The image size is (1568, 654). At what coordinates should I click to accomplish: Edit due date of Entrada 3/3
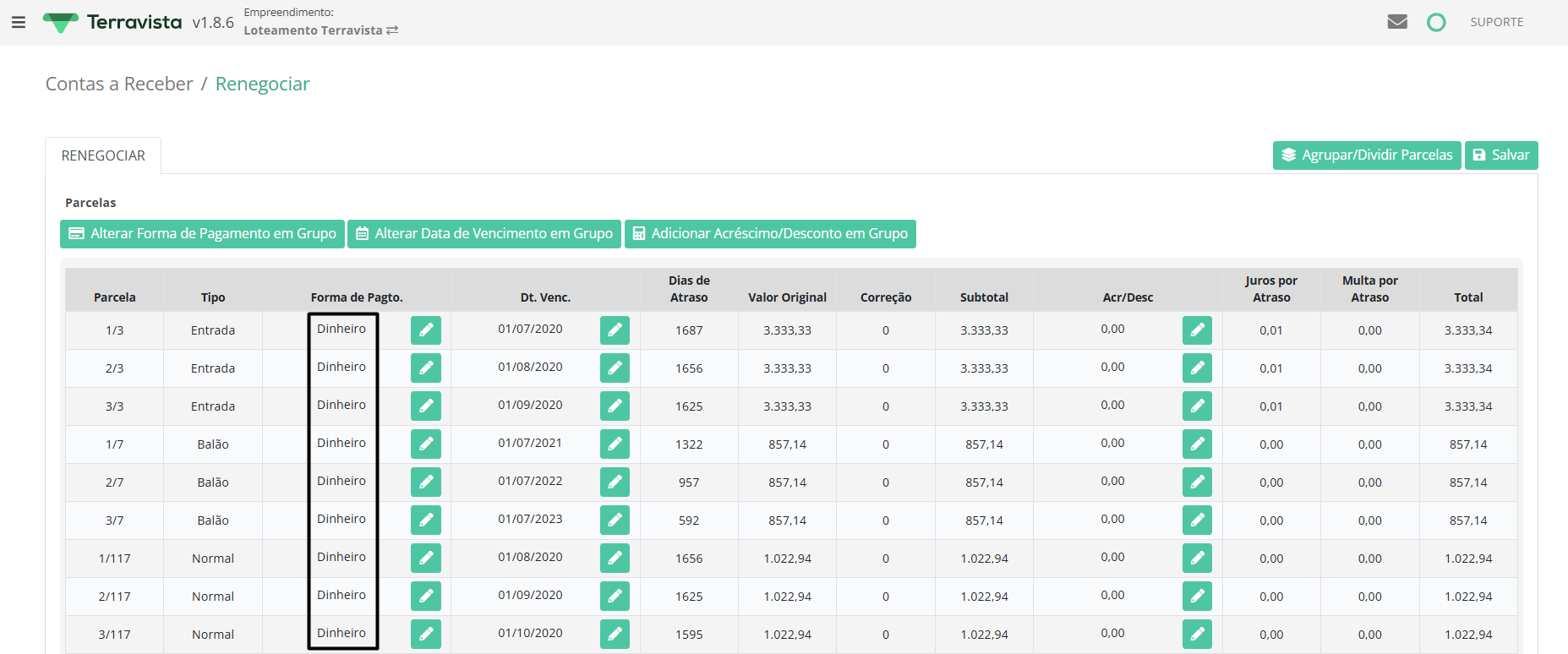click(615, 406)
